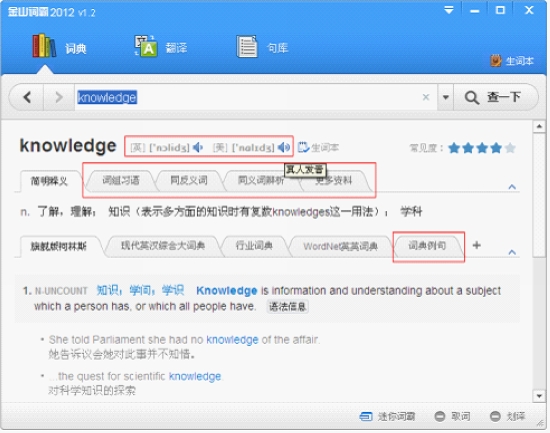Open the 翻译 translation section
Screen dimensions: 550x433
(x=161, y=47)
